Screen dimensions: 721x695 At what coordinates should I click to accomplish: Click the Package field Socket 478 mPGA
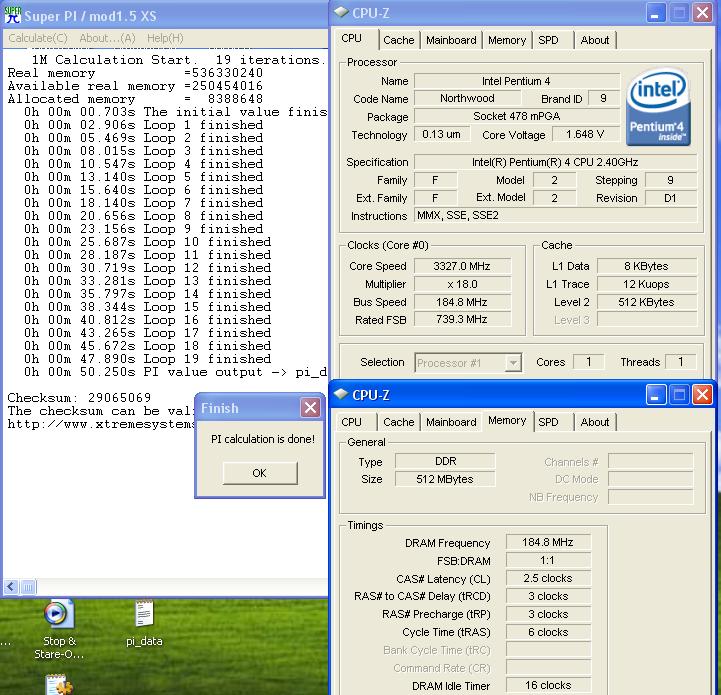(x=516, y=116)
